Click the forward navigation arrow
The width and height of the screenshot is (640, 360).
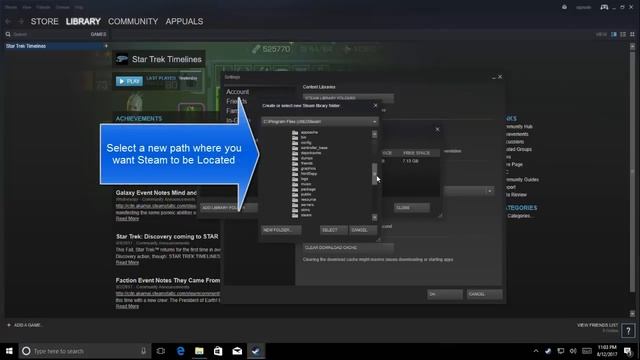pyautogui.click(x=20, y=21)
